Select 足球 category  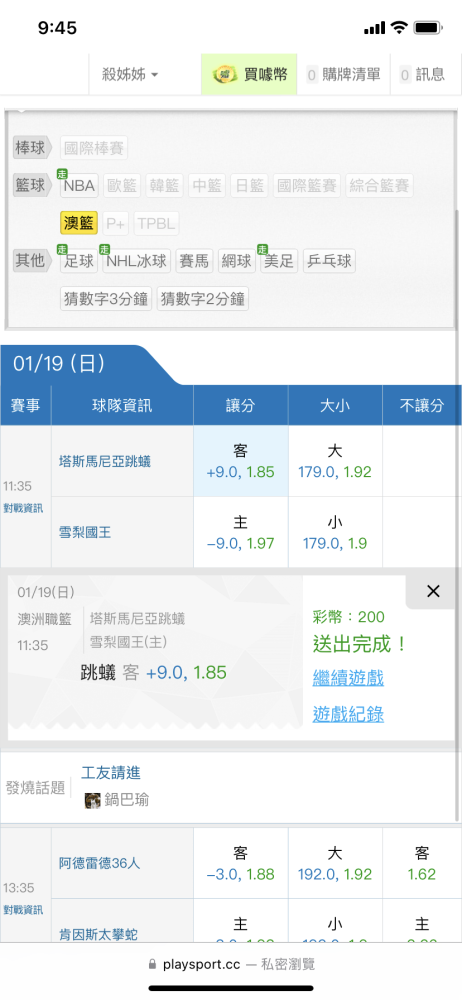(x=79, y=261)
